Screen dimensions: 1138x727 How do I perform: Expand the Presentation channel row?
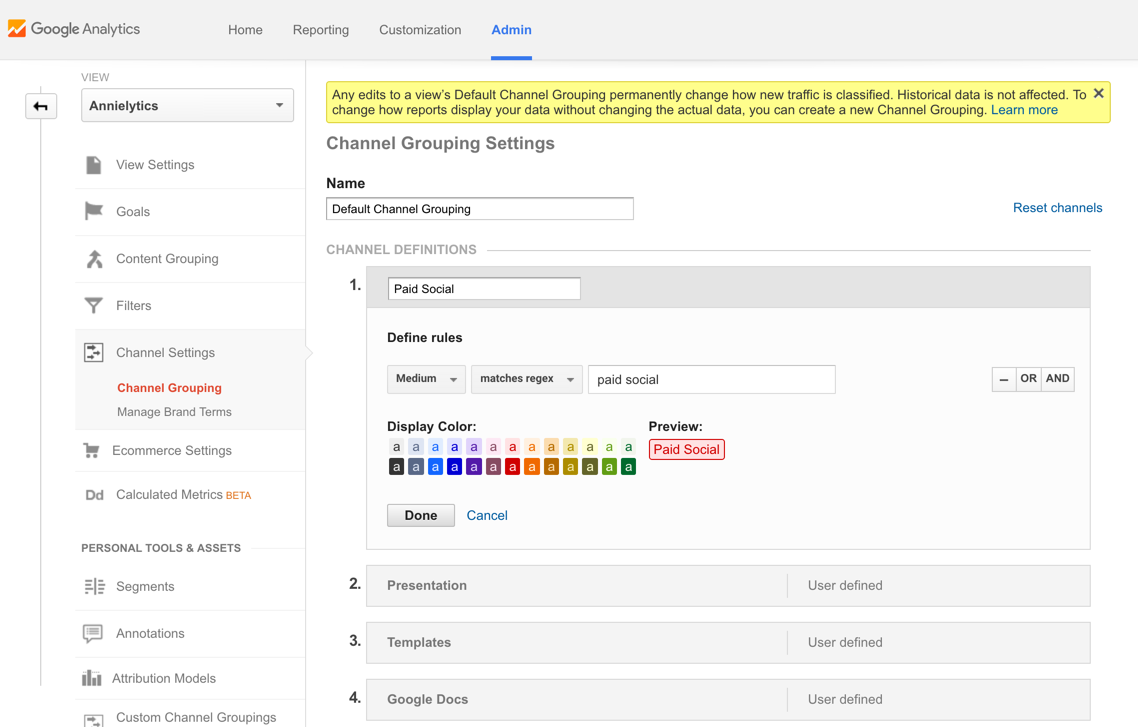point(577,586)
